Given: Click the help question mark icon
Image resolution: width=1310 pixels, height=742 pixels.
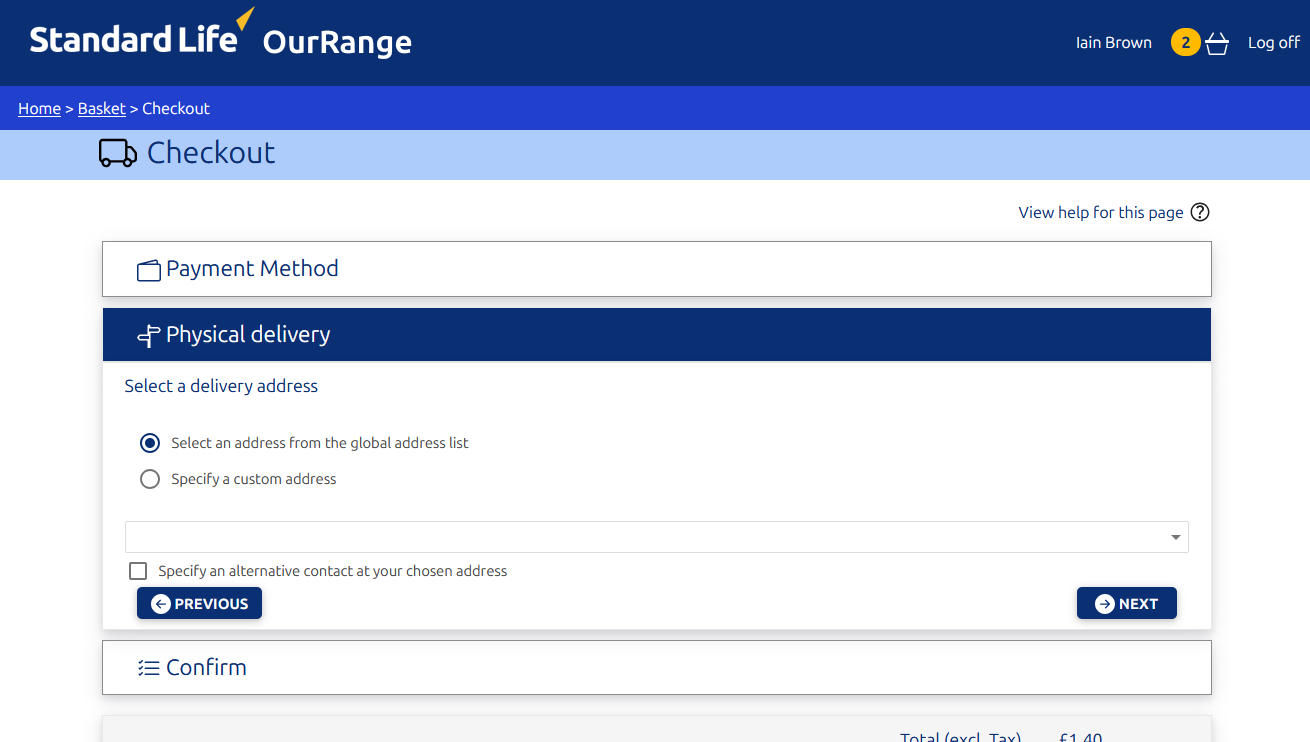Looking at the screenshot, I should pyautogui.click(x=1200, y=212).
